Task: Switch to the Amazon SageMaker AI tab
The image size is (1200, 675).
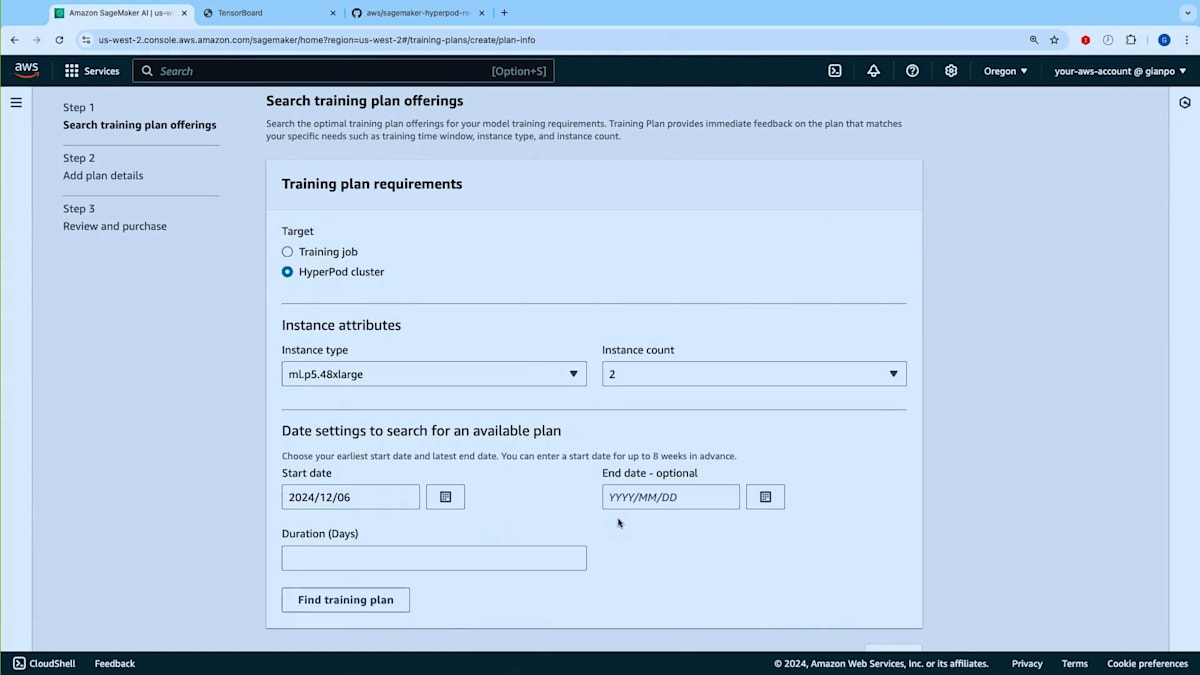Action: [x=120, y=13]
